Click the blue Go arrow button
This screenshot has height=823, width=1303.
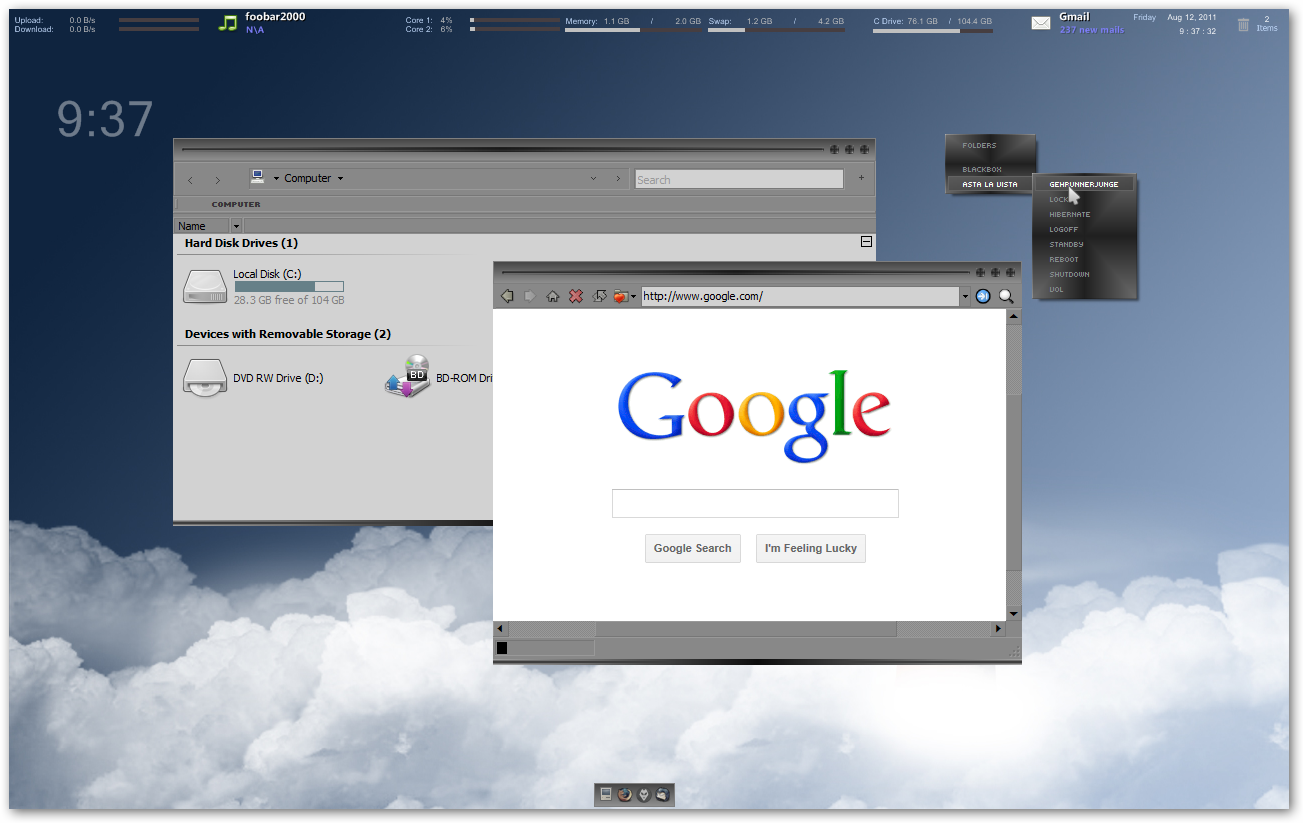coord(983,296)
